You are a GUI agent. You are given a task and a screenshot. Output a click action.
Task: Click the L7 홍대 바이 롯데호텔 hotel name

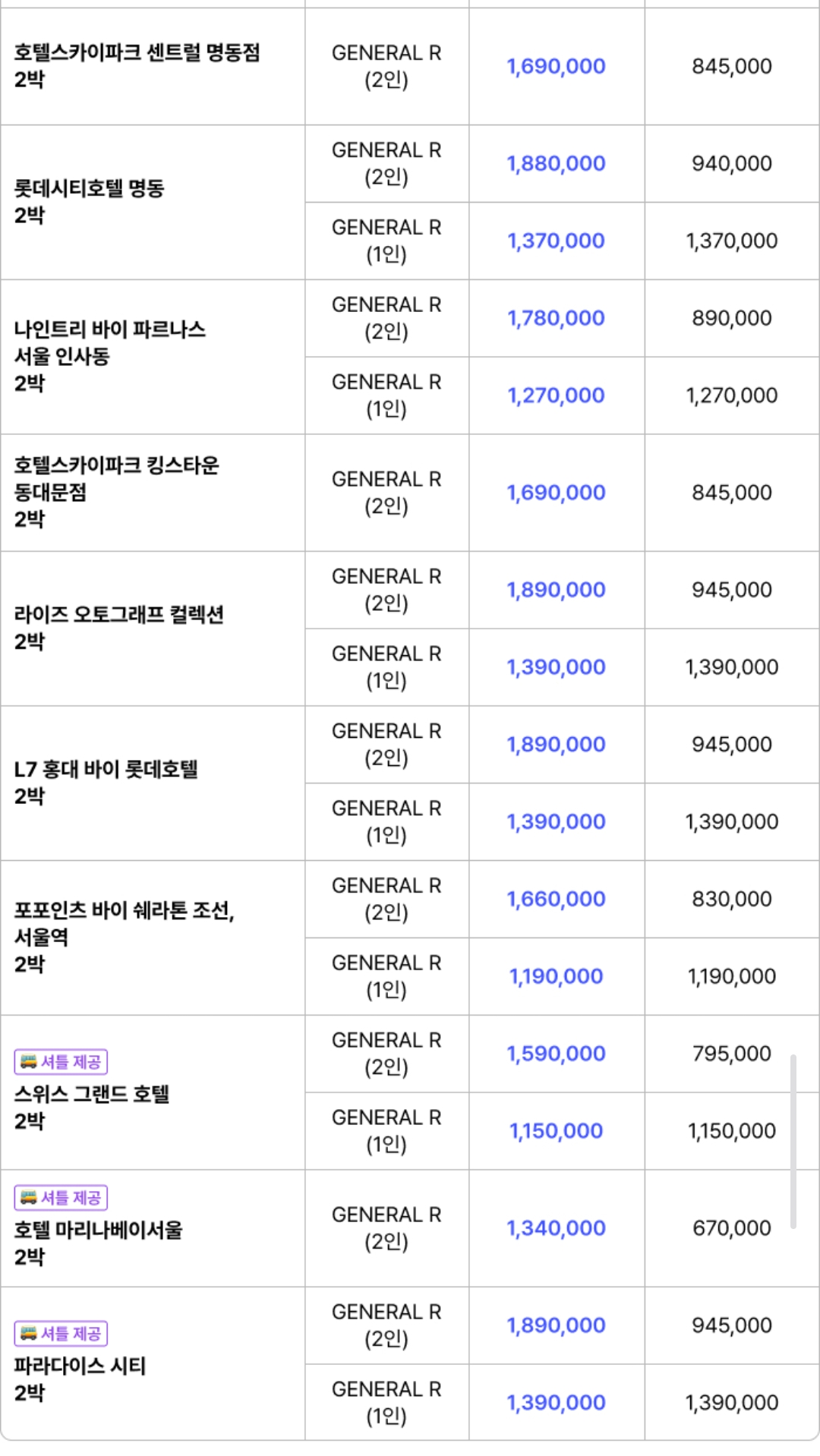click(106, 769)
